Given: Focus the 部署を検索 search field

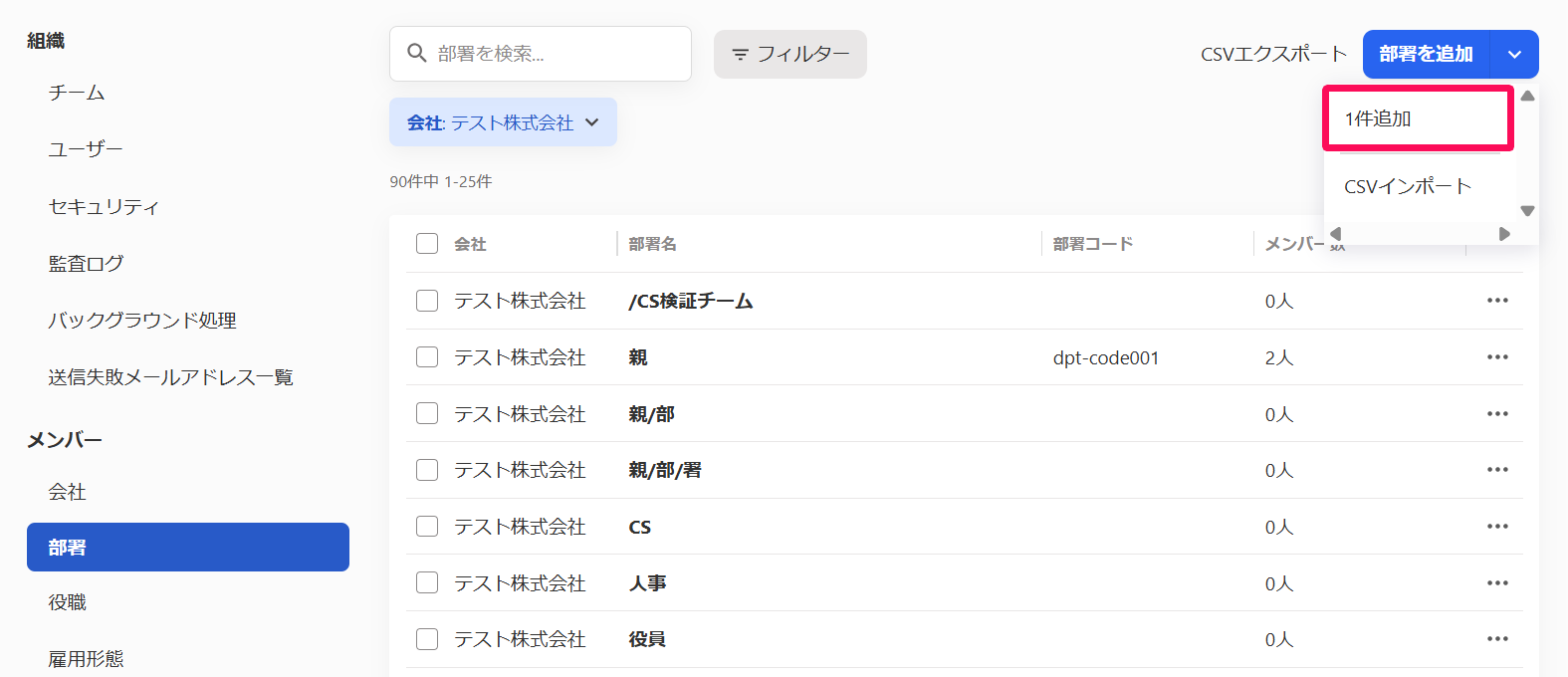Looking at the screenshot, I should pyautogui.click(x=541, y=54).
